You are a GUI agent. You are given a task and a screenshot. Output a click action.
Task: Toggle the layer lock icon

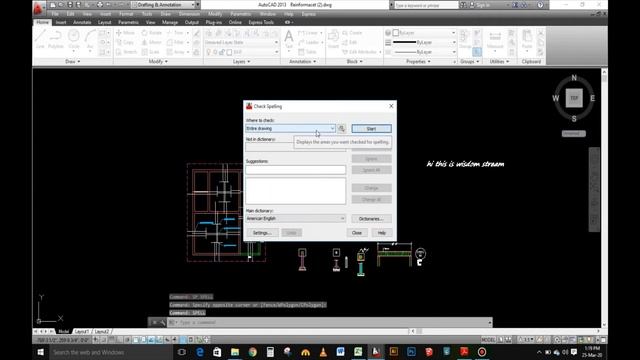coord(222,52)
